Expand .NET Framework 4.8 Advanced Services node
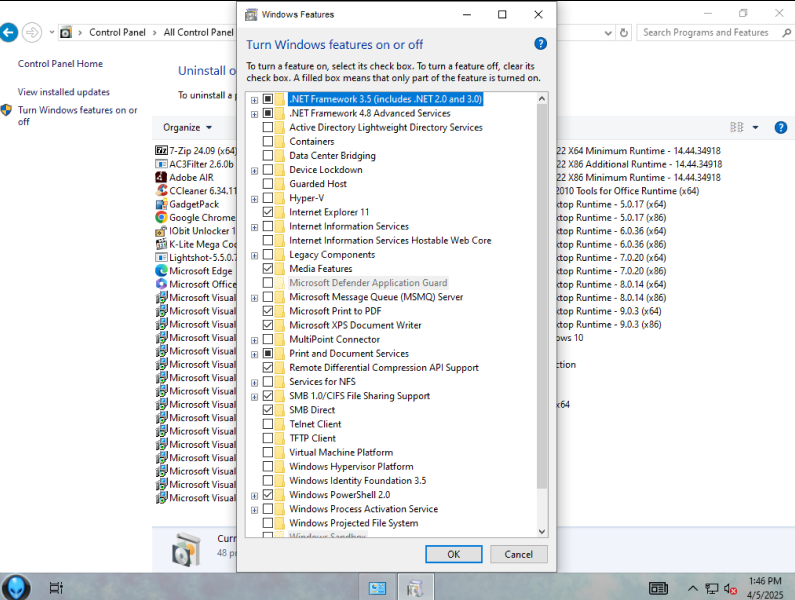Viewport: 795px width, 600px height. (255, 114)
